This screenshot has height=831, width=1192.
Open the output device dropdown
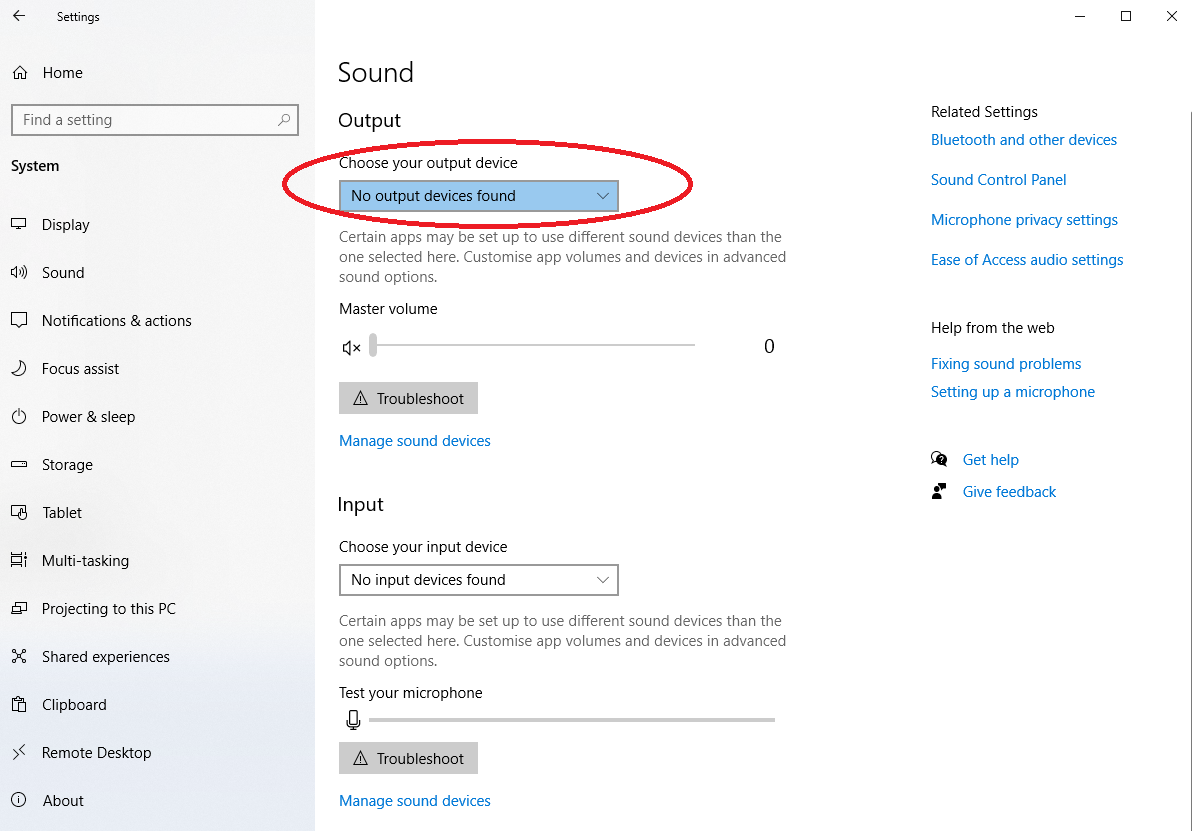[x=478, y=195]
